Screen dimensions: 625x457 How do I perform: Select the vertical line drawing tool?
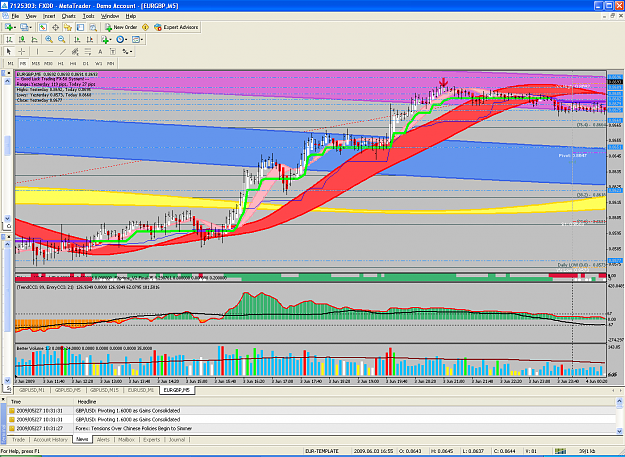click(x=37, y=51)
